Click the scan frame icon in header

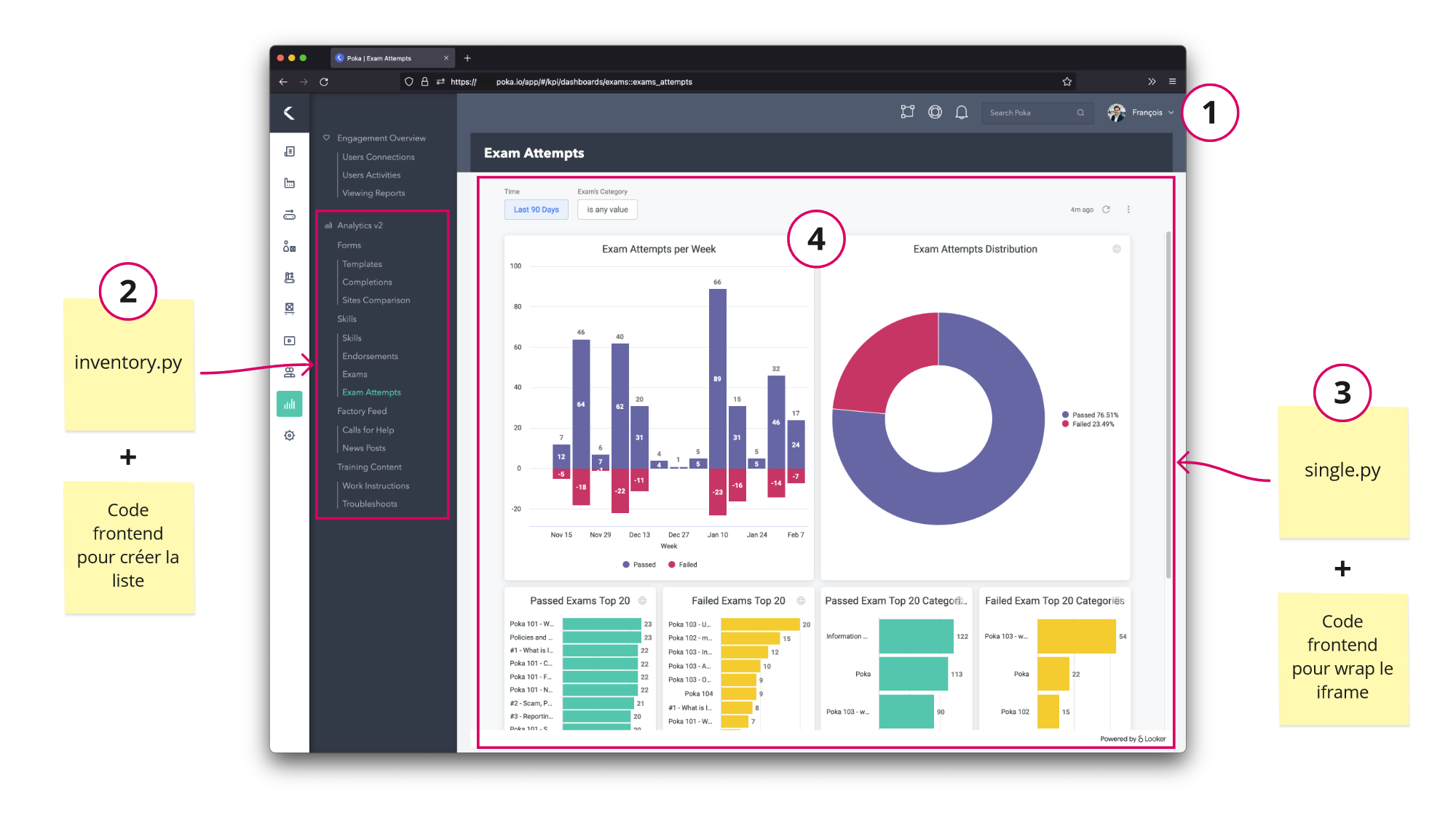[x=907, y=112]
